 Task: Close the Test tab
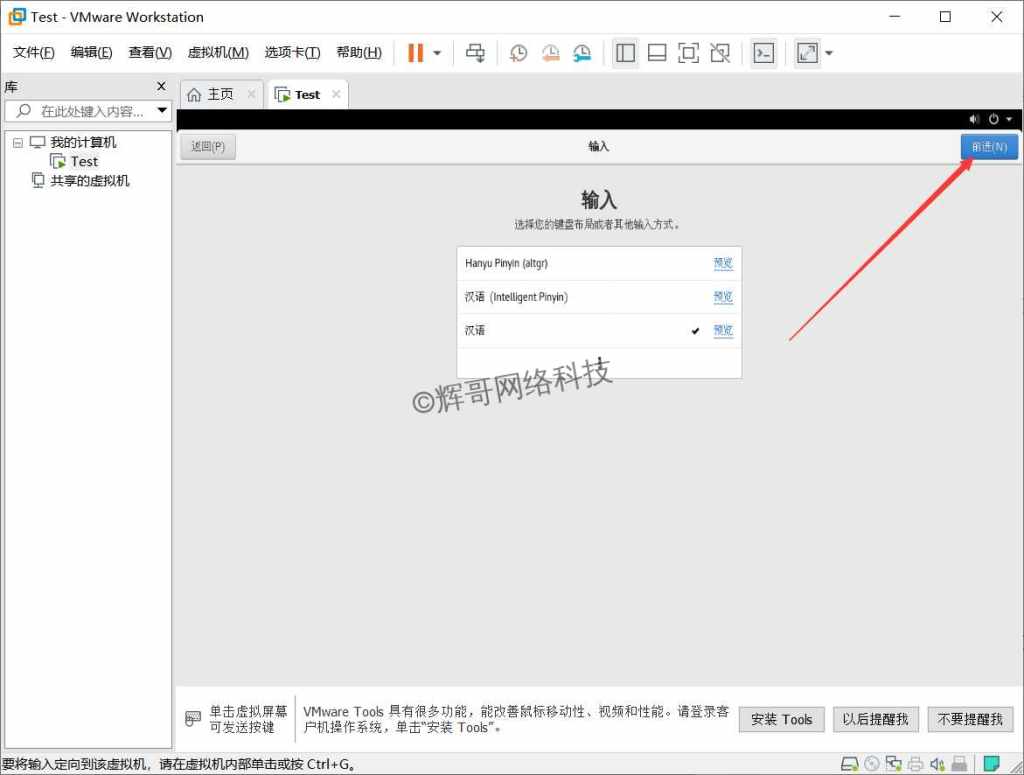[x=336, y=94]
